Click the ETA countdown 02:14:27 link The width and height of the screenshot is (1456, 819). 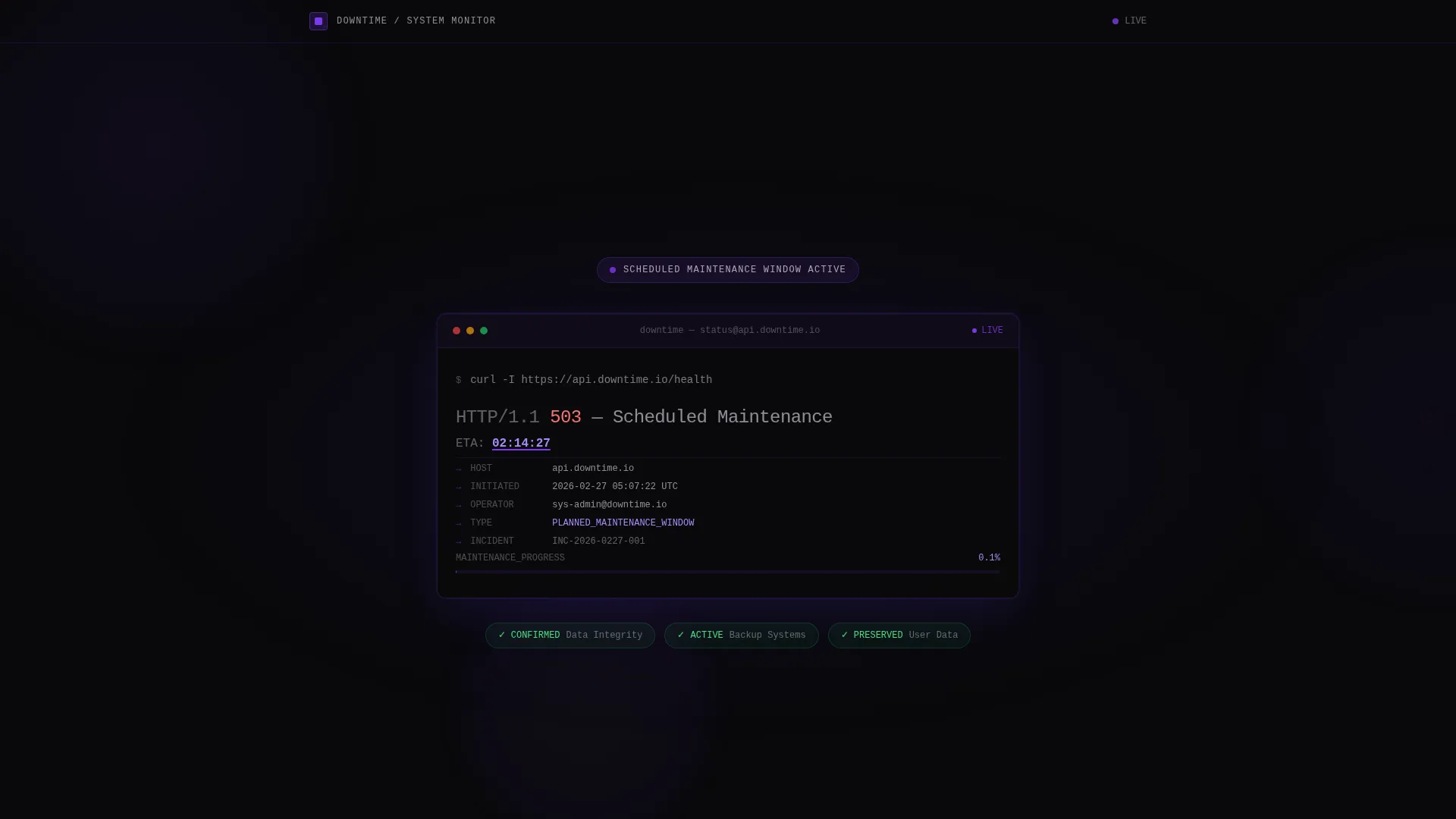pos(521,444)
